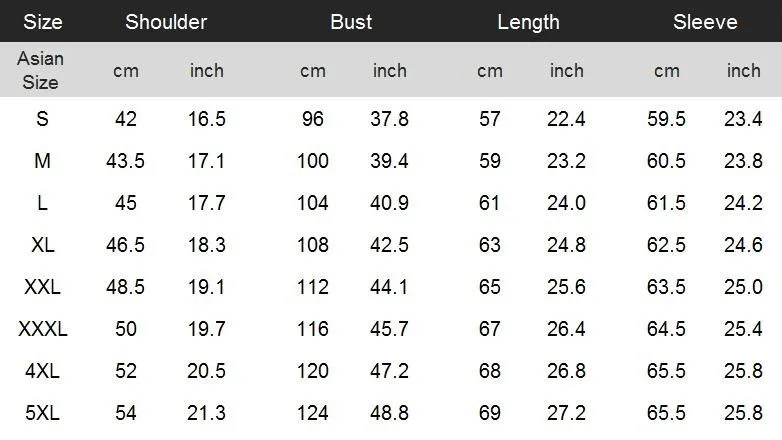Select the S size row label
Viewport: 782px width, 440px height.
pyautogui.click(x=42, y=119)
